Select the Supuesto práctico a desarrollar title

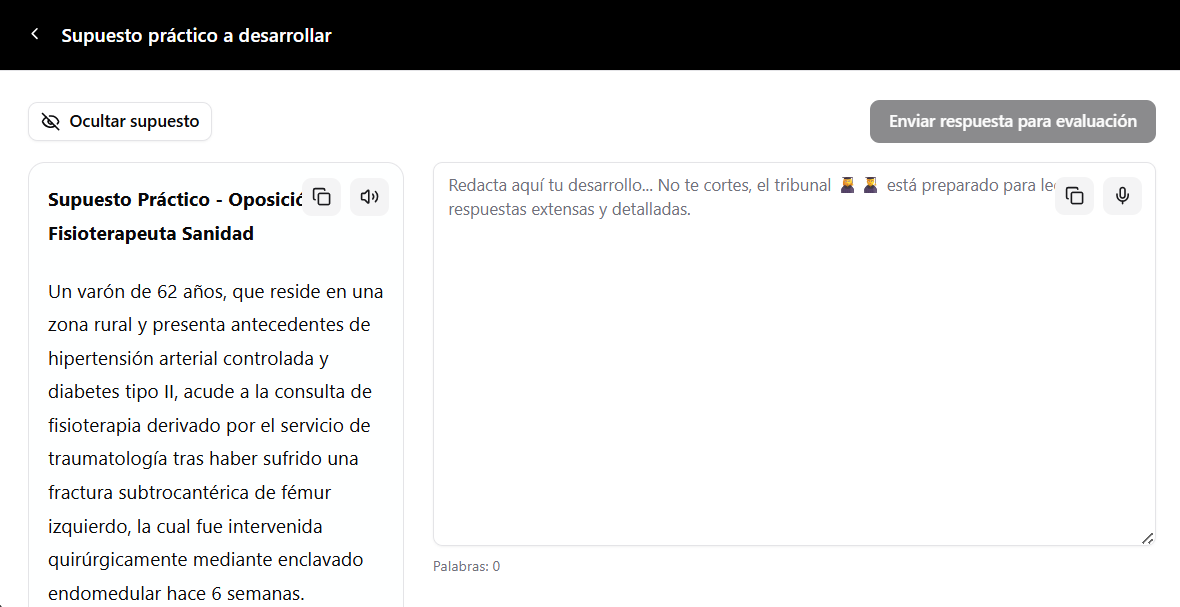[x=195, y=34]
